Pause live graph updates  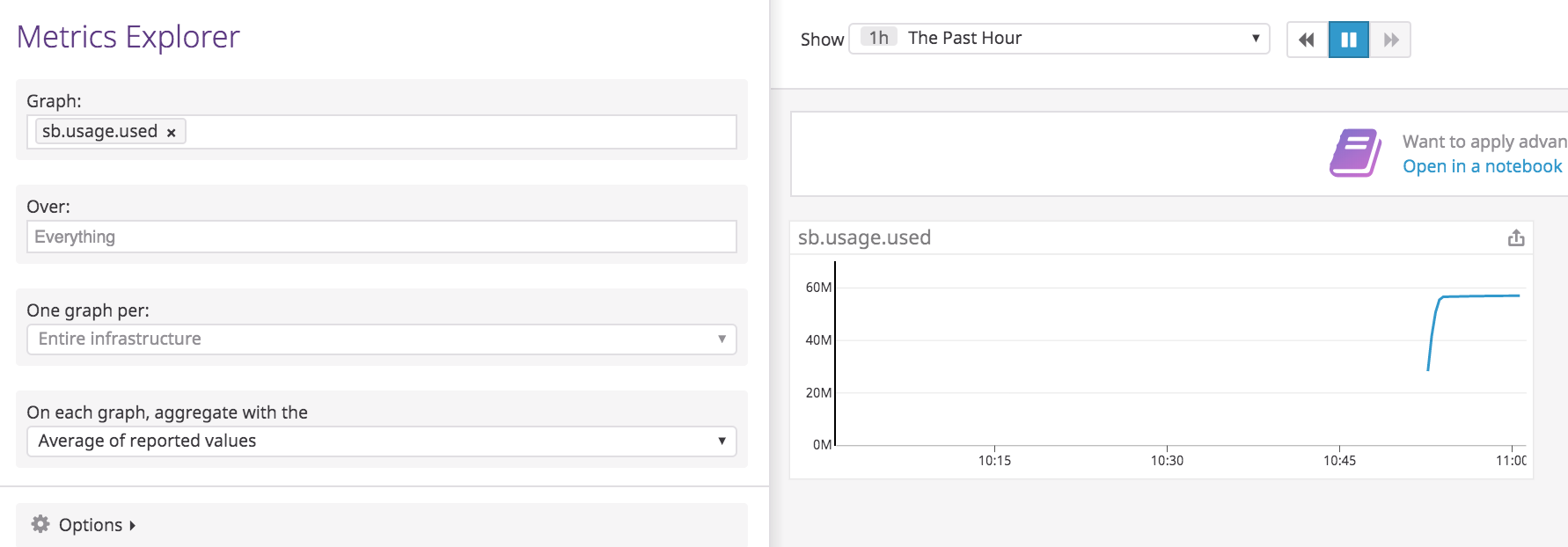(x=1348, y=40)
